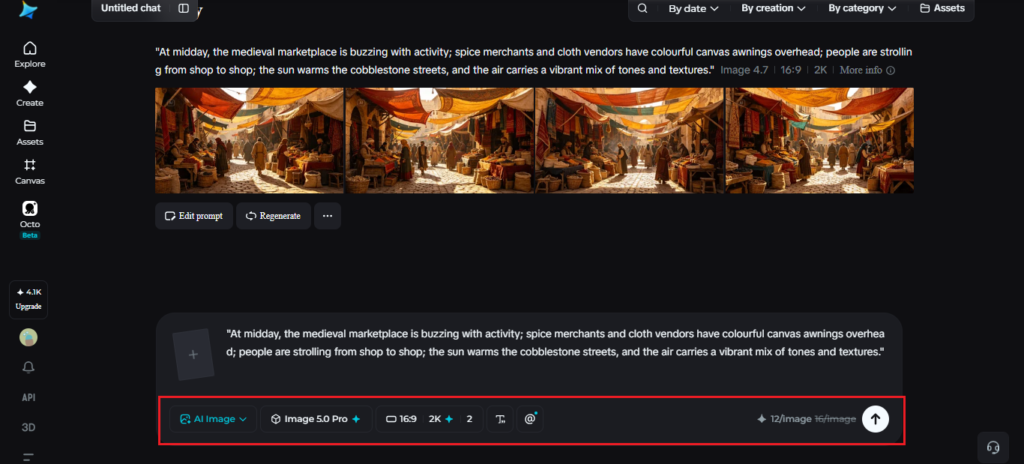The width and height of the screenshot is (1024, 464).
Task: Select the Image 5.0 Pro model selector
Action: click(316, 419)
